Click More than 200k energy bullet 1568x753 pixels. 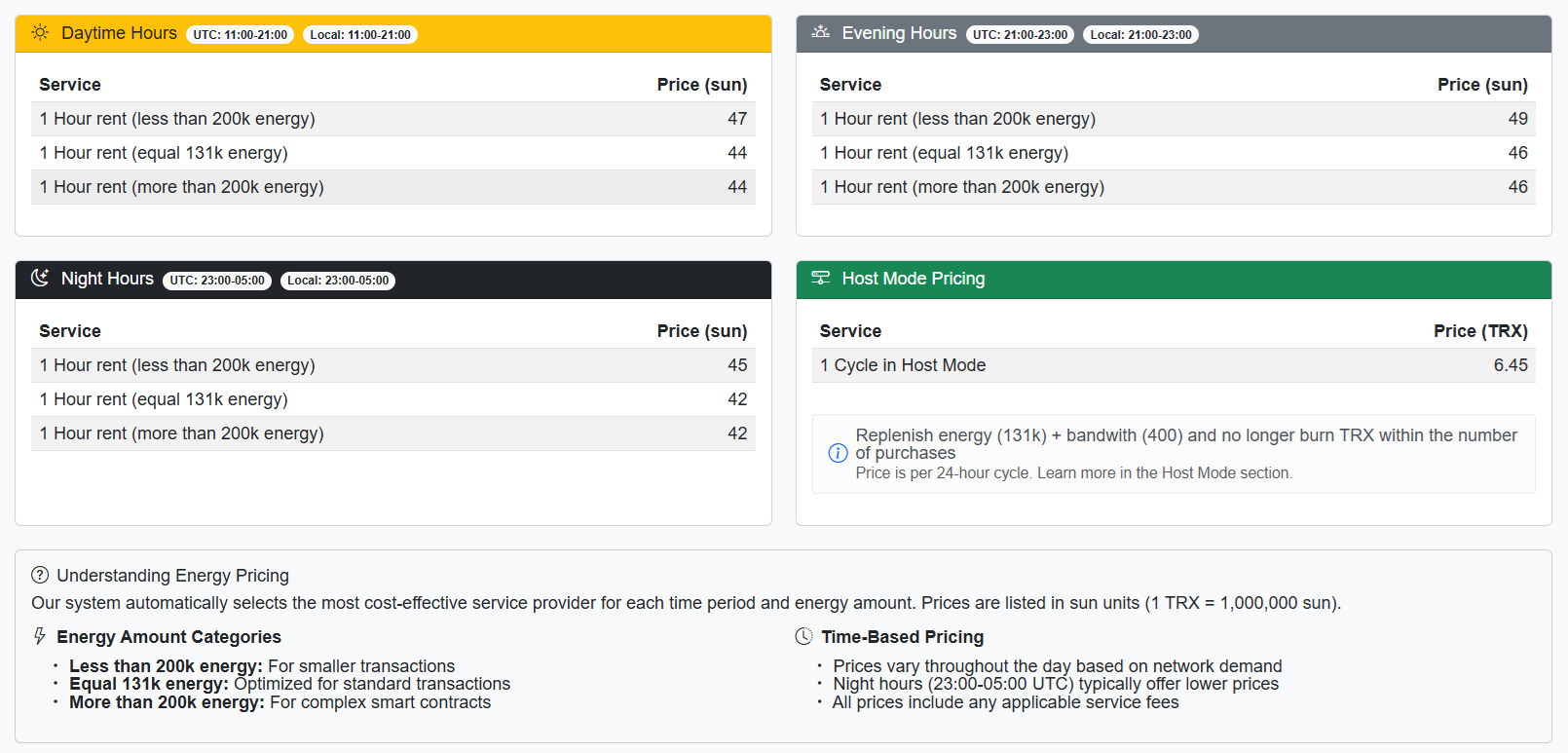280,702
